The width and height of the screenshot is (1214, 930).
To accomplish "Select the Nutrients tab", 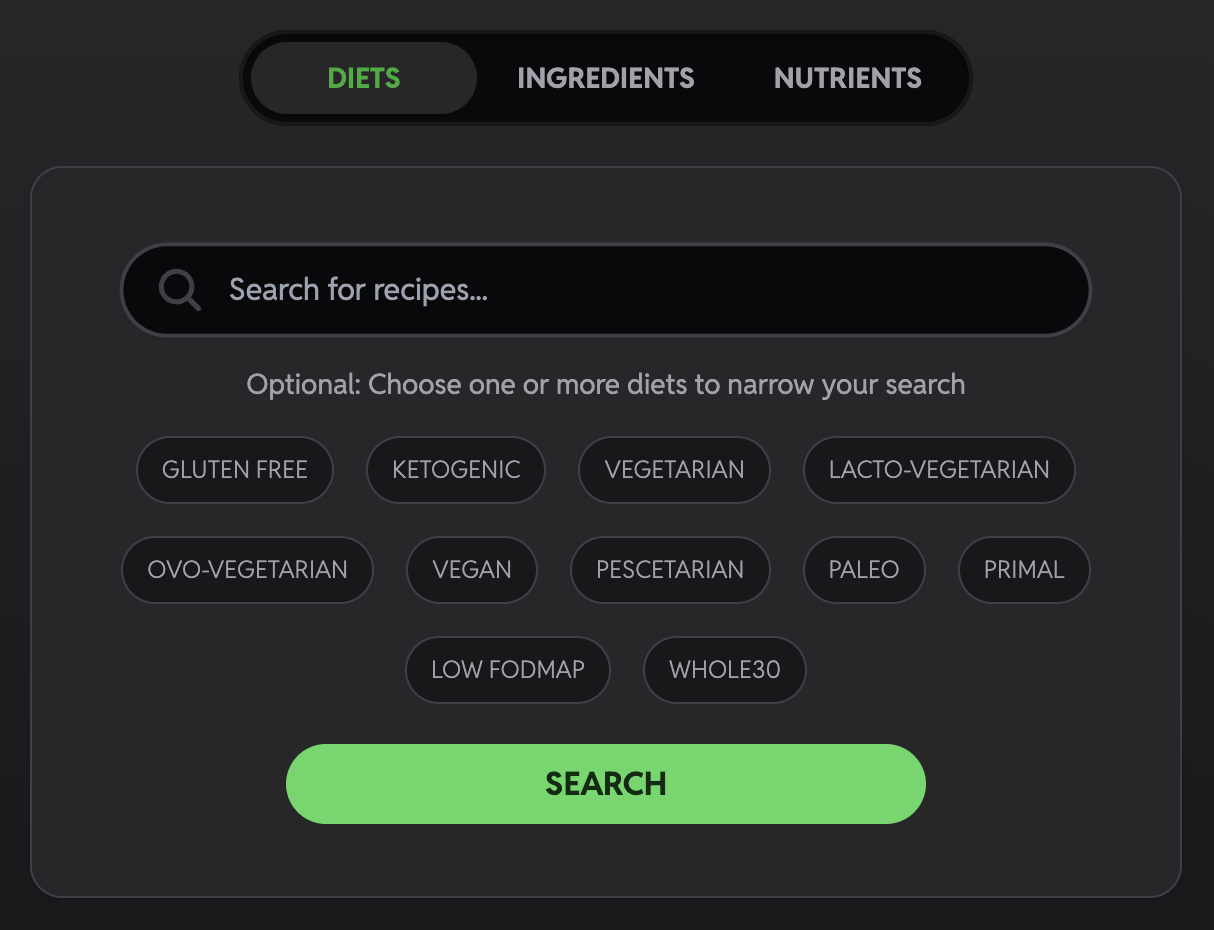I will [847, 78].
